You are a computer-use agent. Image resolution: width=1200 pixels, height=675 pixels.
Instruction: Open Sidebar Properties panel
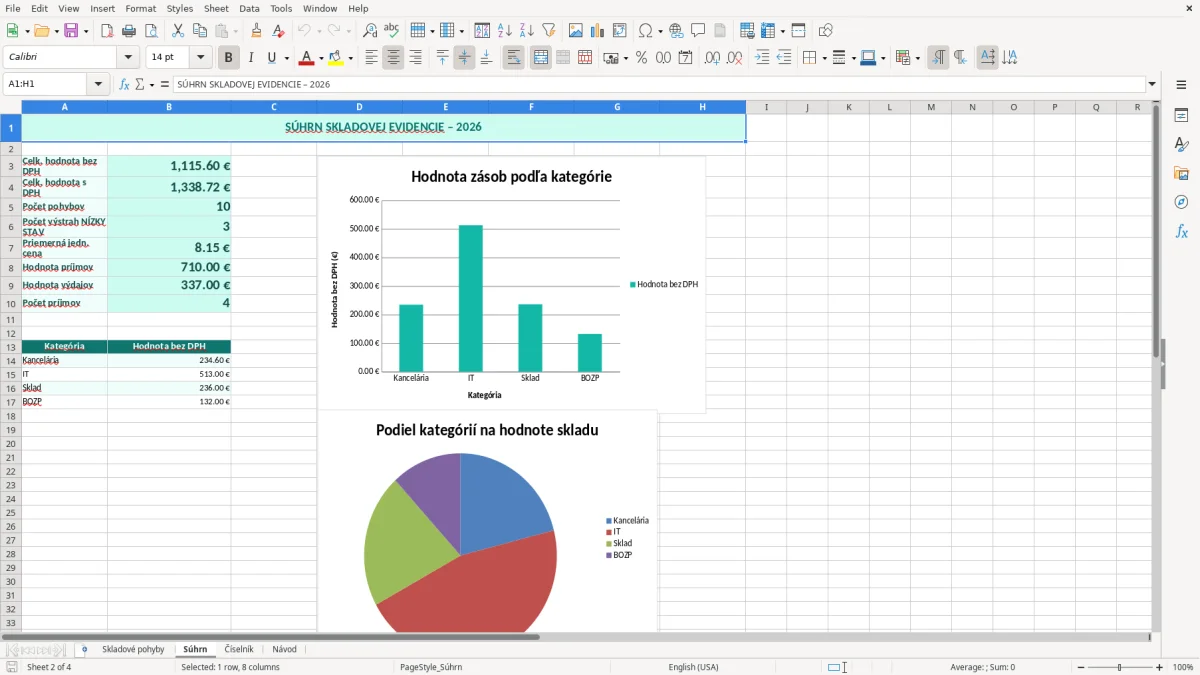coord(1181,116)
